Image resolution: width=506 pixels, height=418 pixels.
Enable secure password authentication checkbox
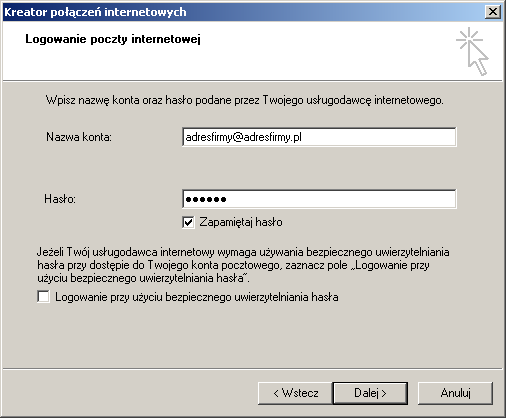(43, 297)
